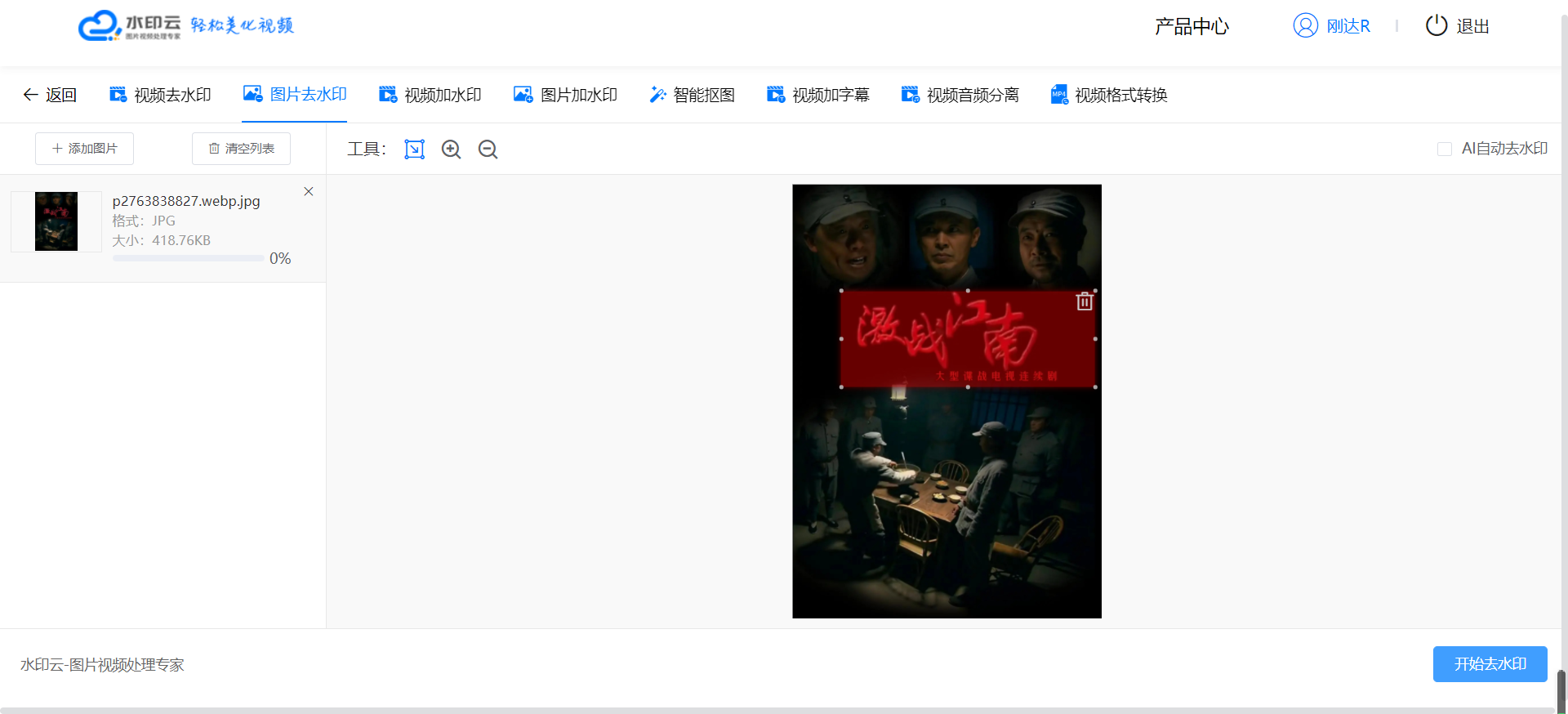Enable AI自动去水印 checkbox

coord(1444,149)
